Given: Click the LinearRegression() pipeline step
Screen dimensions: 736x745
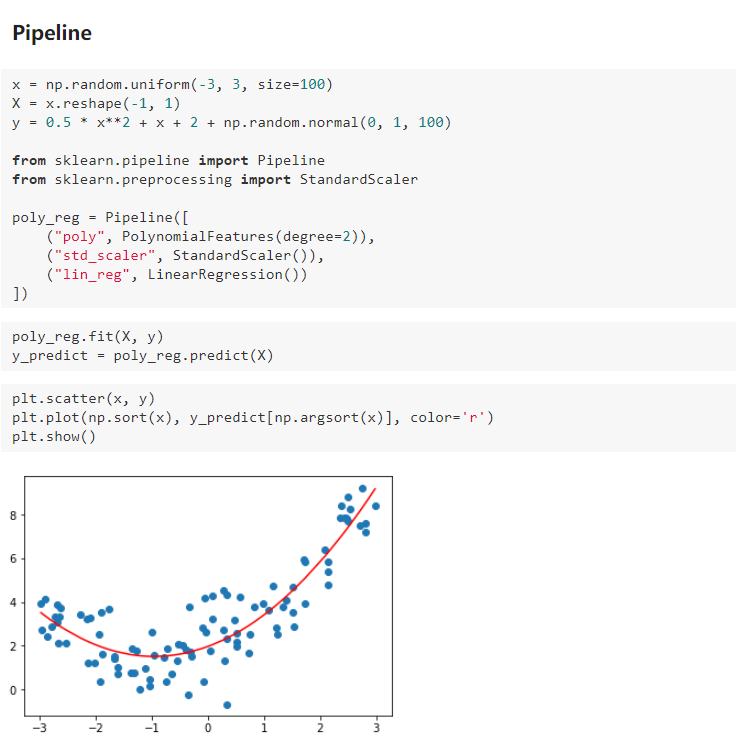Looking at the screenshot, I should pyautogui.click(x=223, y=275).
